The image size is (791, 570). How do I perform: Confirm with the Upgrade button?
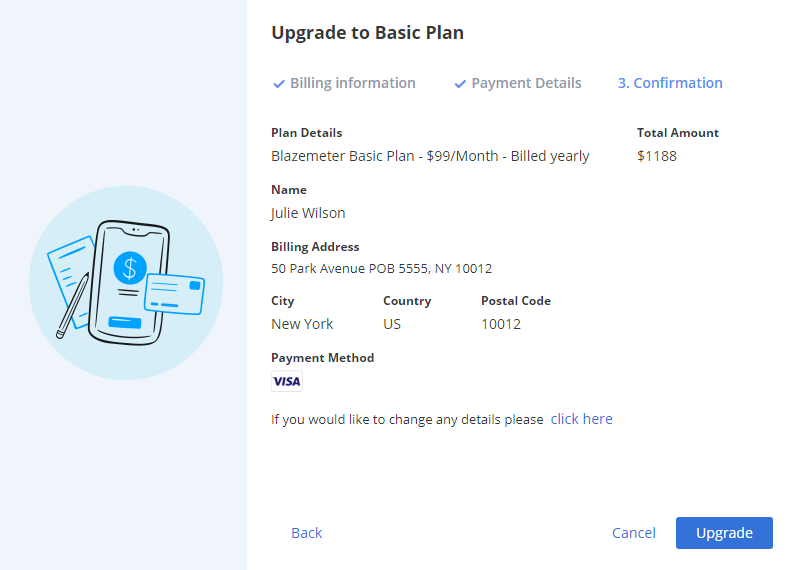(x=724, y=533)
